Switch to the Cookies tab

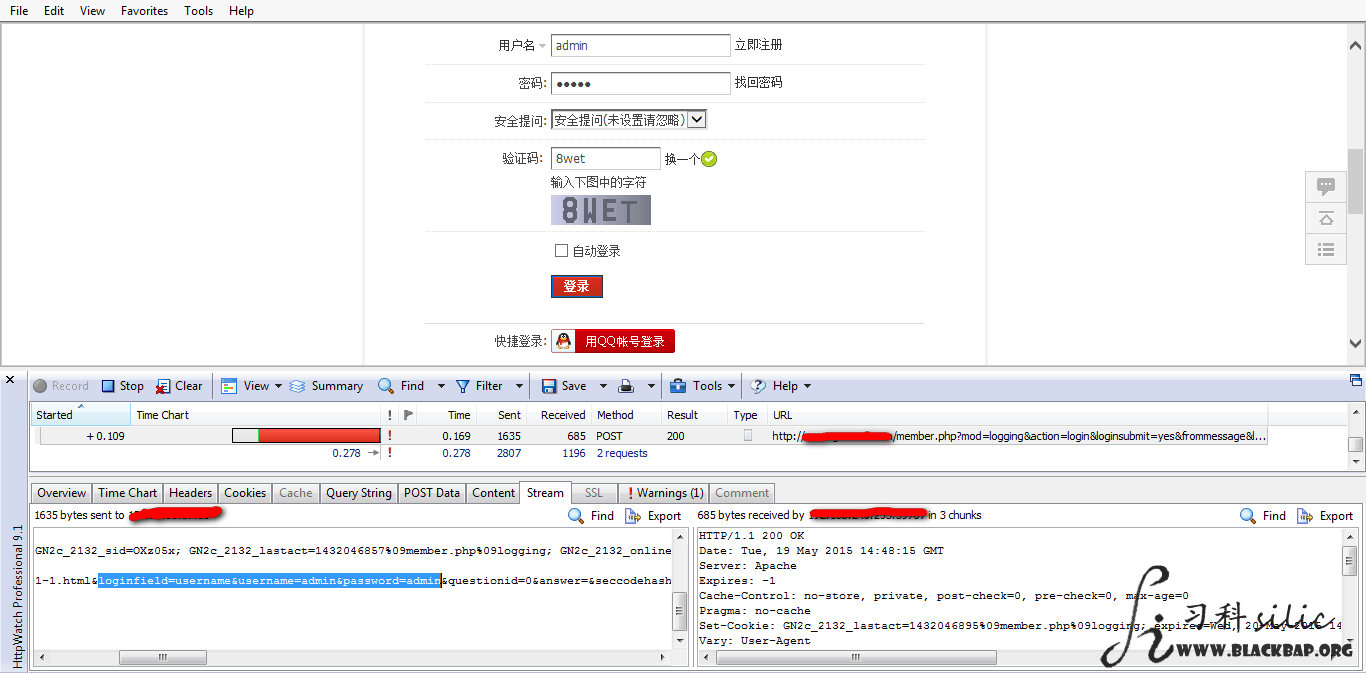pyautogui.click(x=245, y=493)
